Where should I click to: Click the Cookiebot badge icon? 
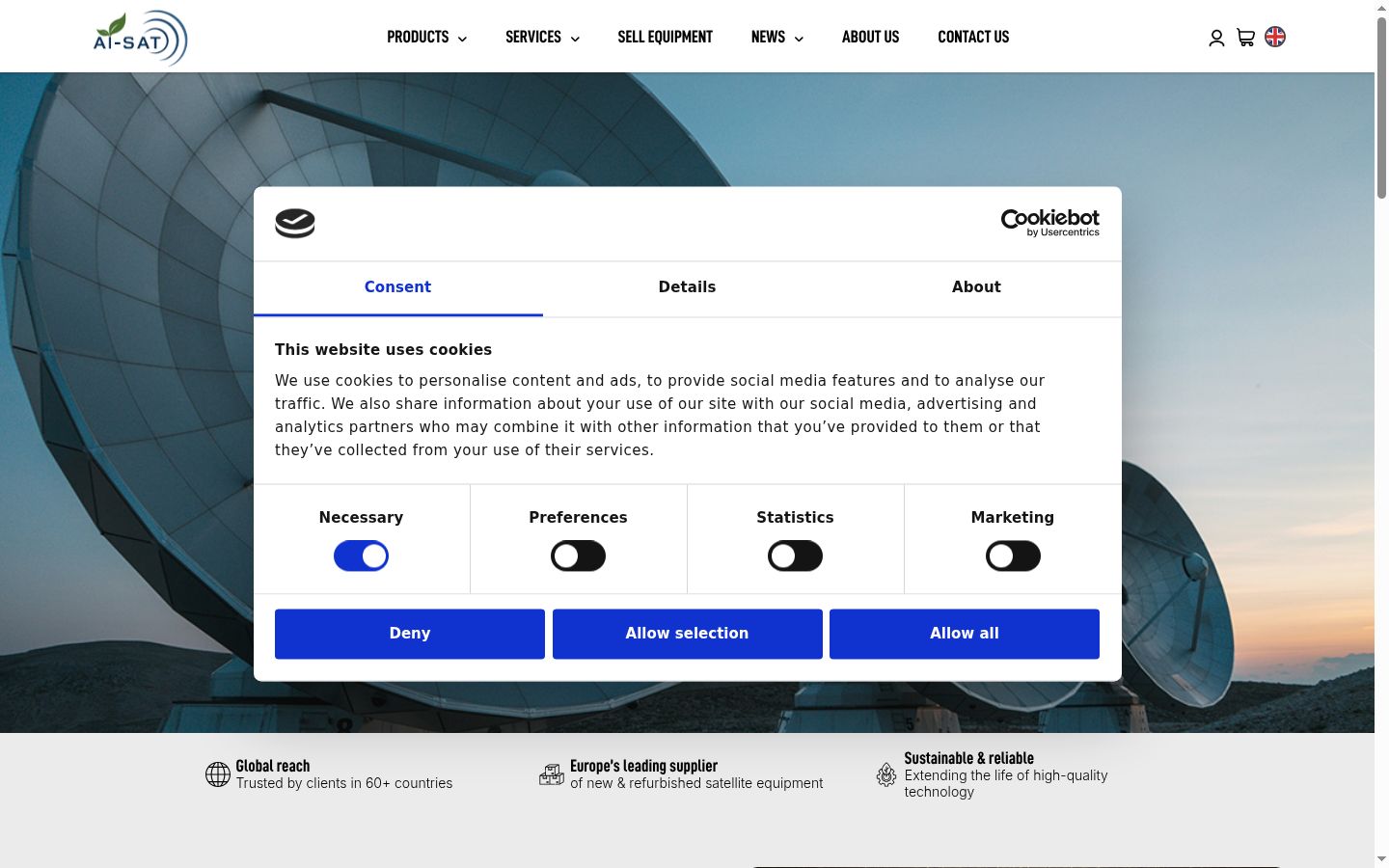coord(295,224)
